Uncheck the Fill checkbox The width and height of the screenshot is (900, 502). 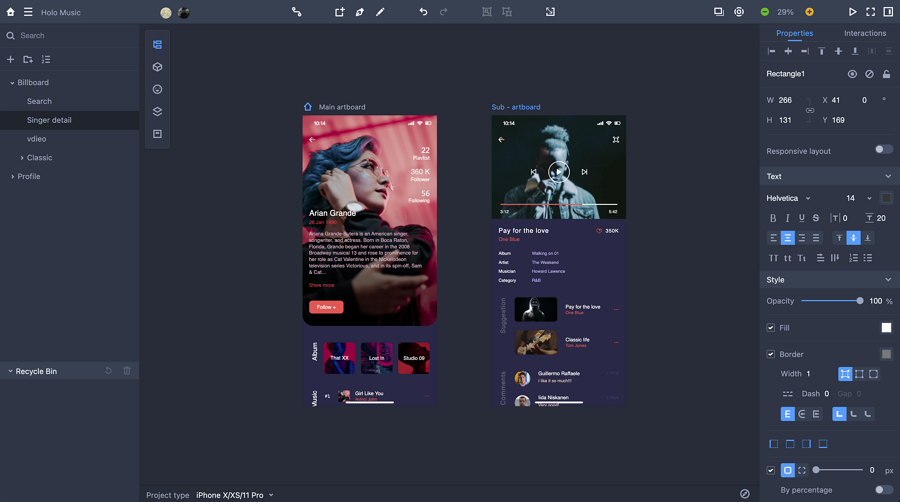[x=771, y=328]
